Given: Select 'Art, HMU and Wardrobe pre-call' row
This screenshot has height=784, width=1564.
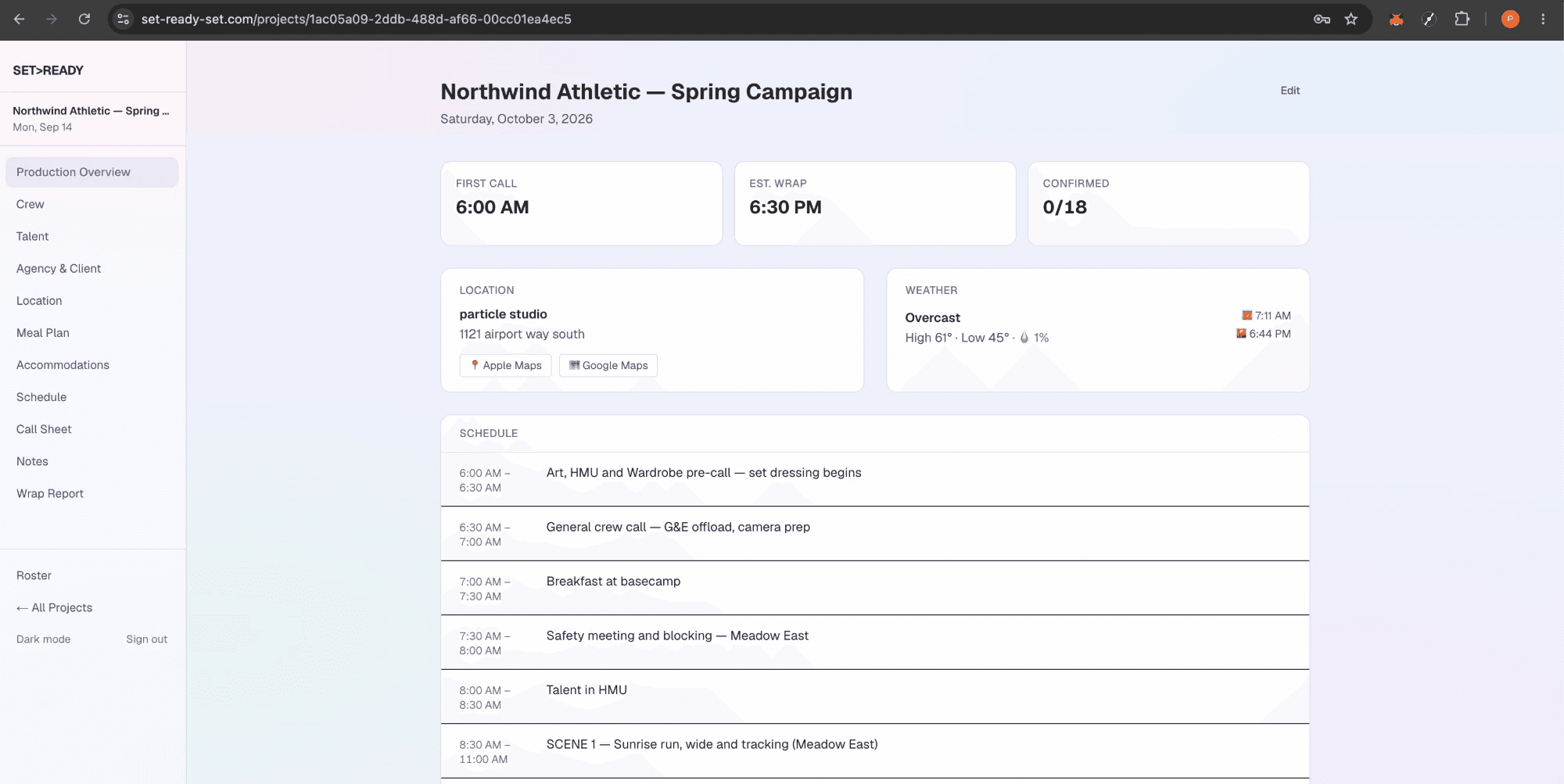Looking at the screenshot, I should [875, 479].
